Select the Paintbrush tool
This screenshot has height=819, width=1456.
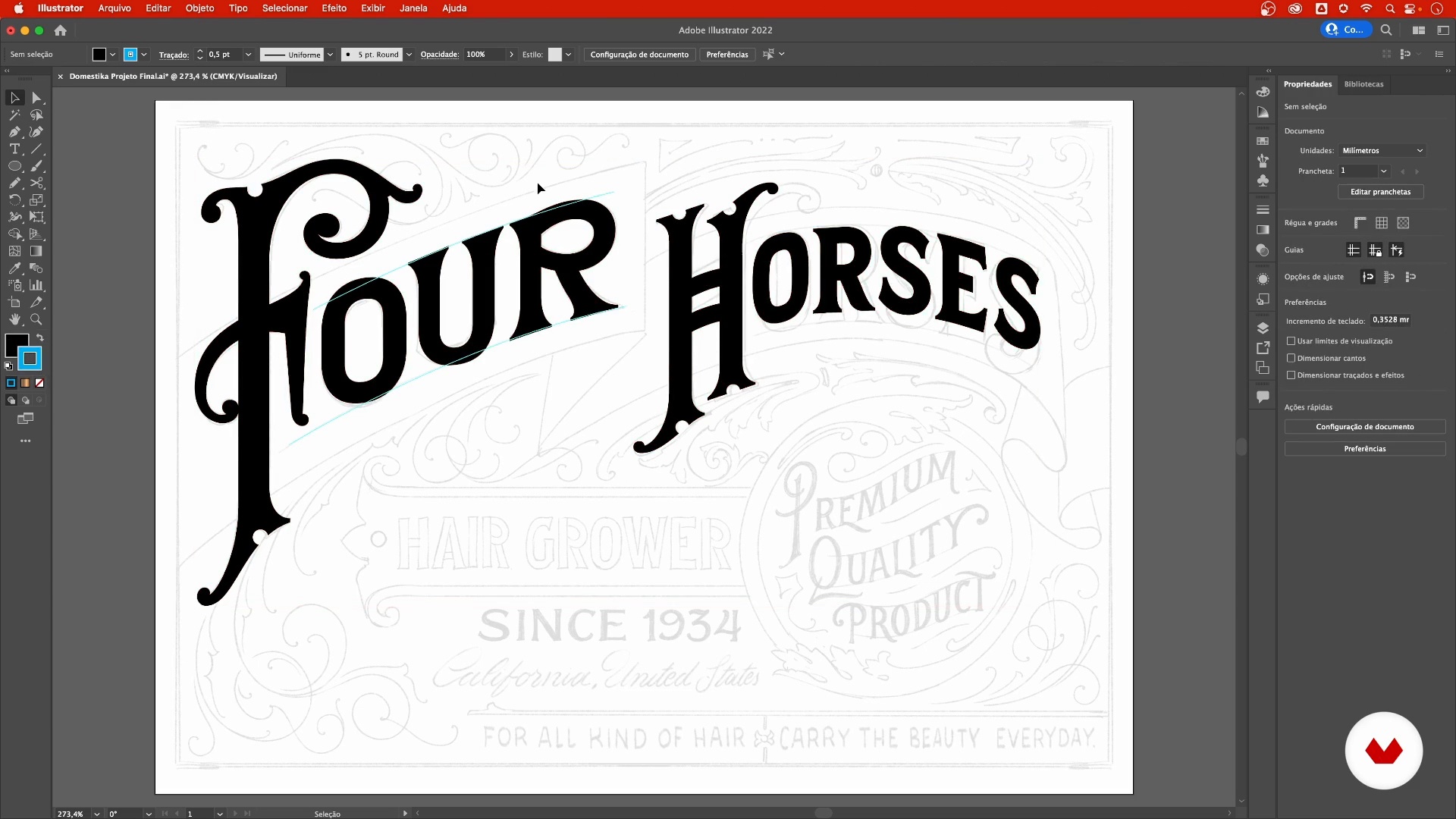point(36,166)
